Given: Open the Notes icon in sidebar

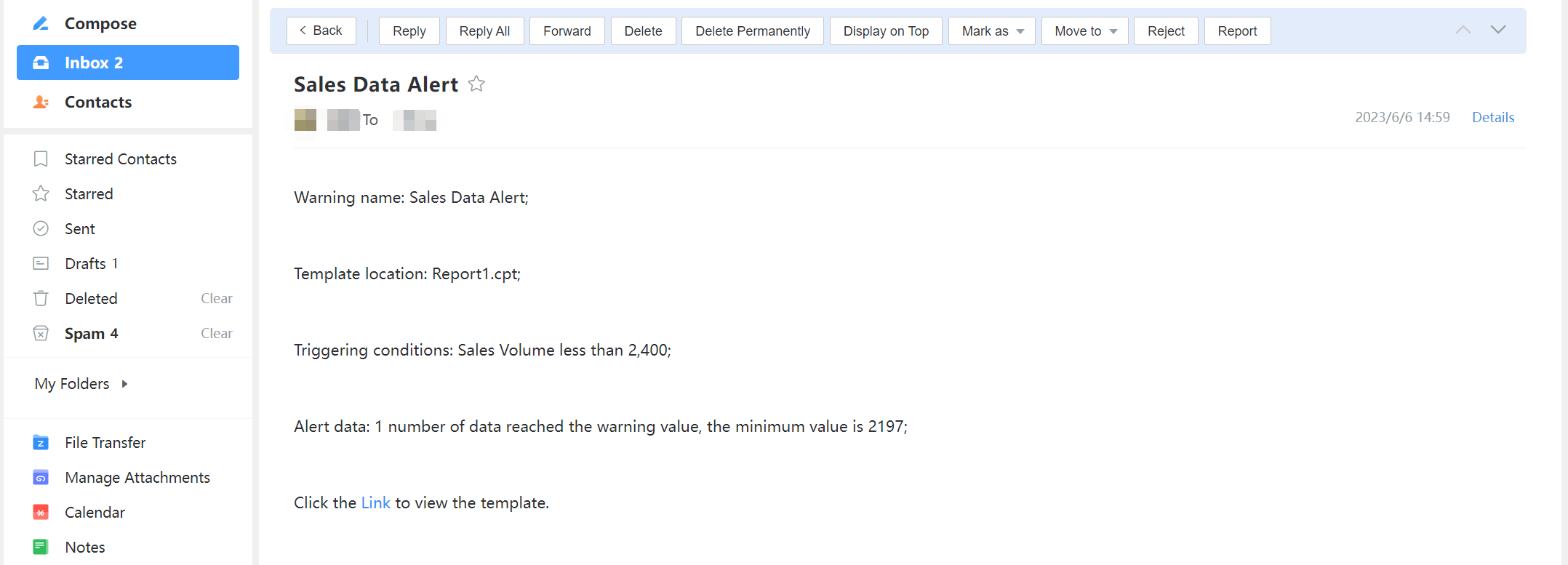Looking at the screenshot, I should coord(41,547).
